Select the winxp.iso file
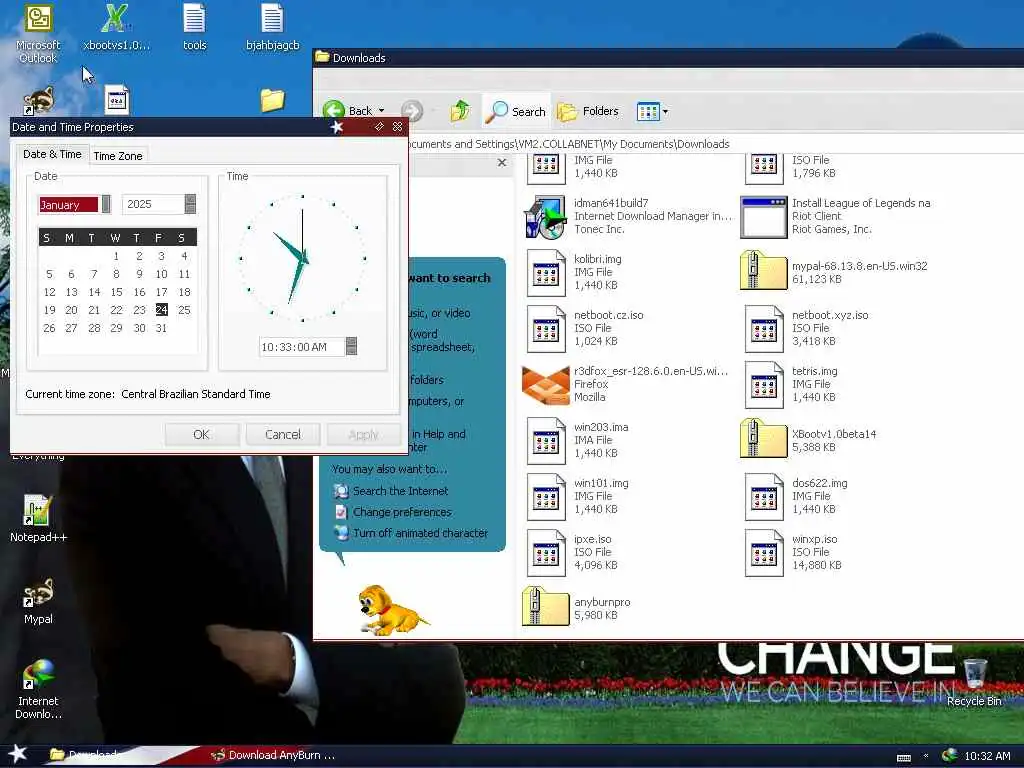The height and width of the screenshot is (768, 1024). [793, 552]
